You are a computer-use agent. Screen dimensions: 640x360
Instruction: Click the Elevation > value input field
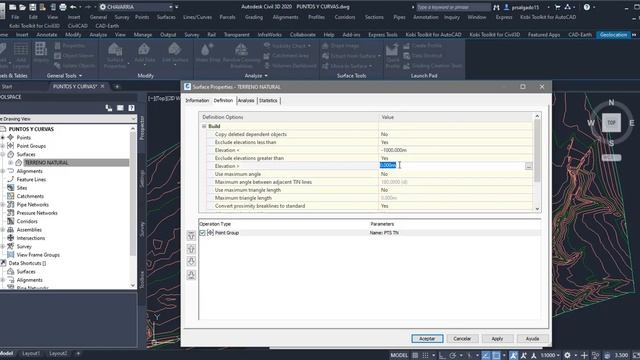point(452,166)
